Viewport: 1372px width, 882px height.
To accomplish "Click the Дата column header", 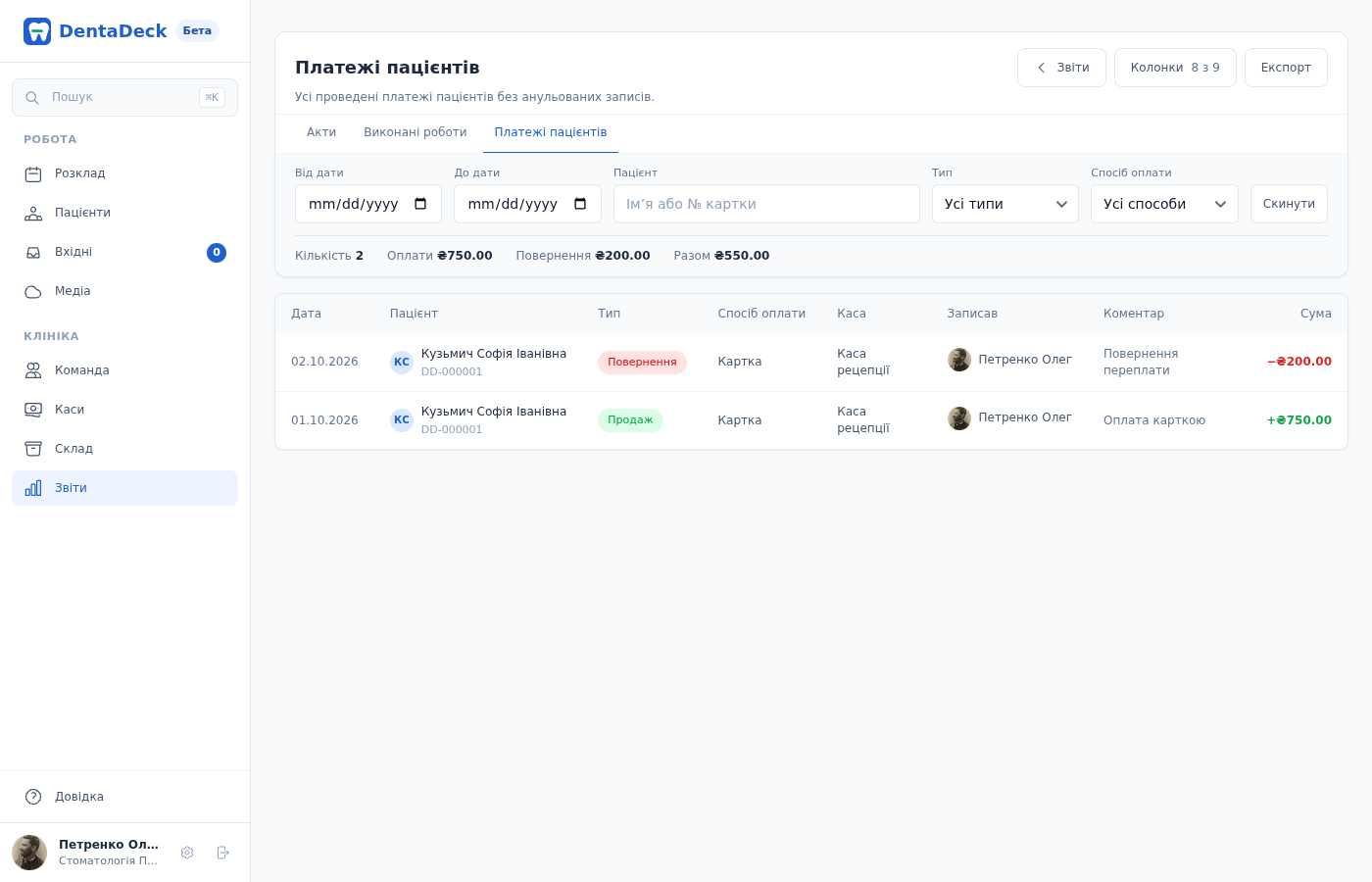I will pyautogui.click(x=306, y=314).
